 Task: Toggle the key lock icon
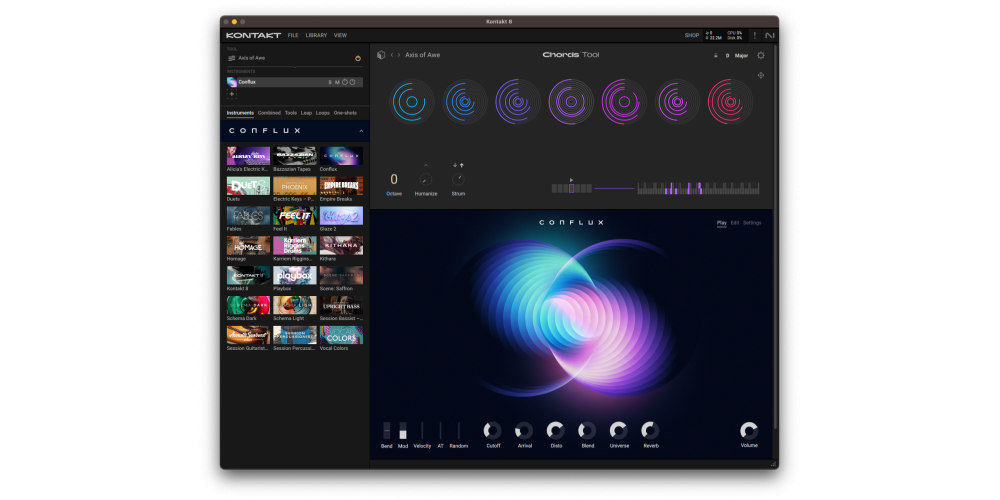pyautogui.click(x=716, y=55)
